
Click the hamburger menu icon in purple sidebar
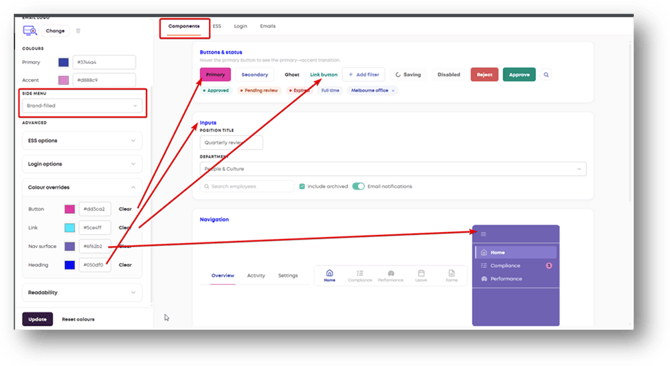(x=484, y=234)
